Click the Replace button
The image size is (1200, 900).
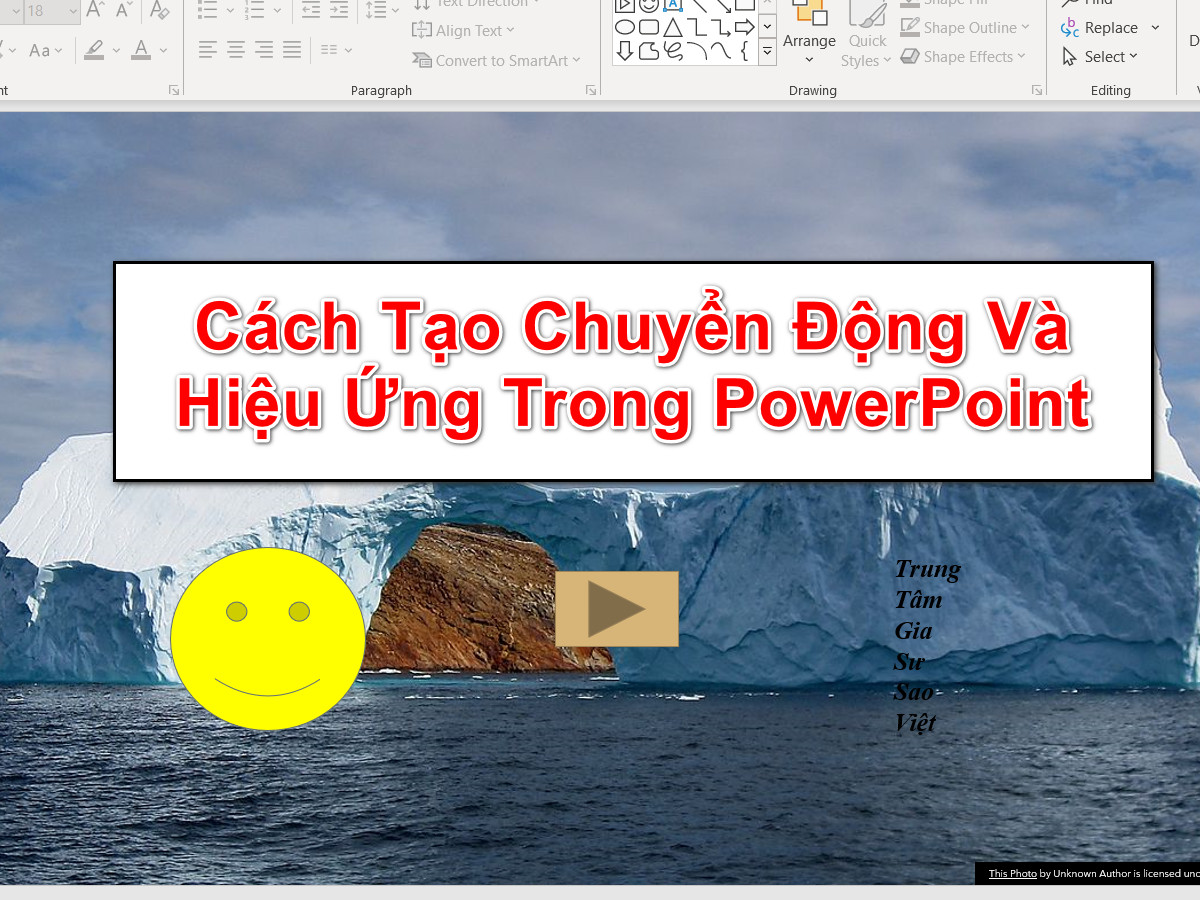tap(1100, 28)
